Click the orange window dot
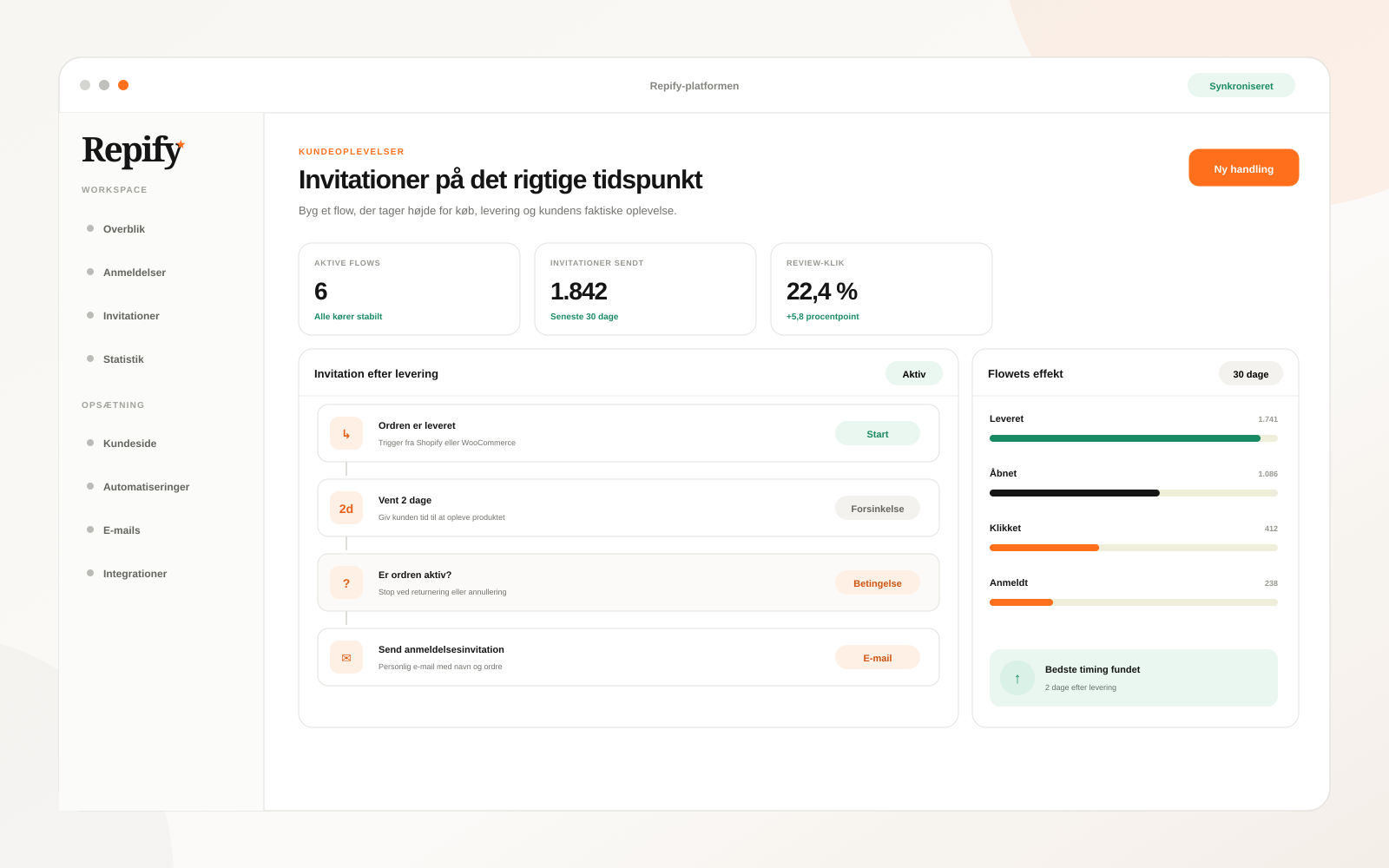The height and width of the screenshot is (868, 1389). (123, 85)
